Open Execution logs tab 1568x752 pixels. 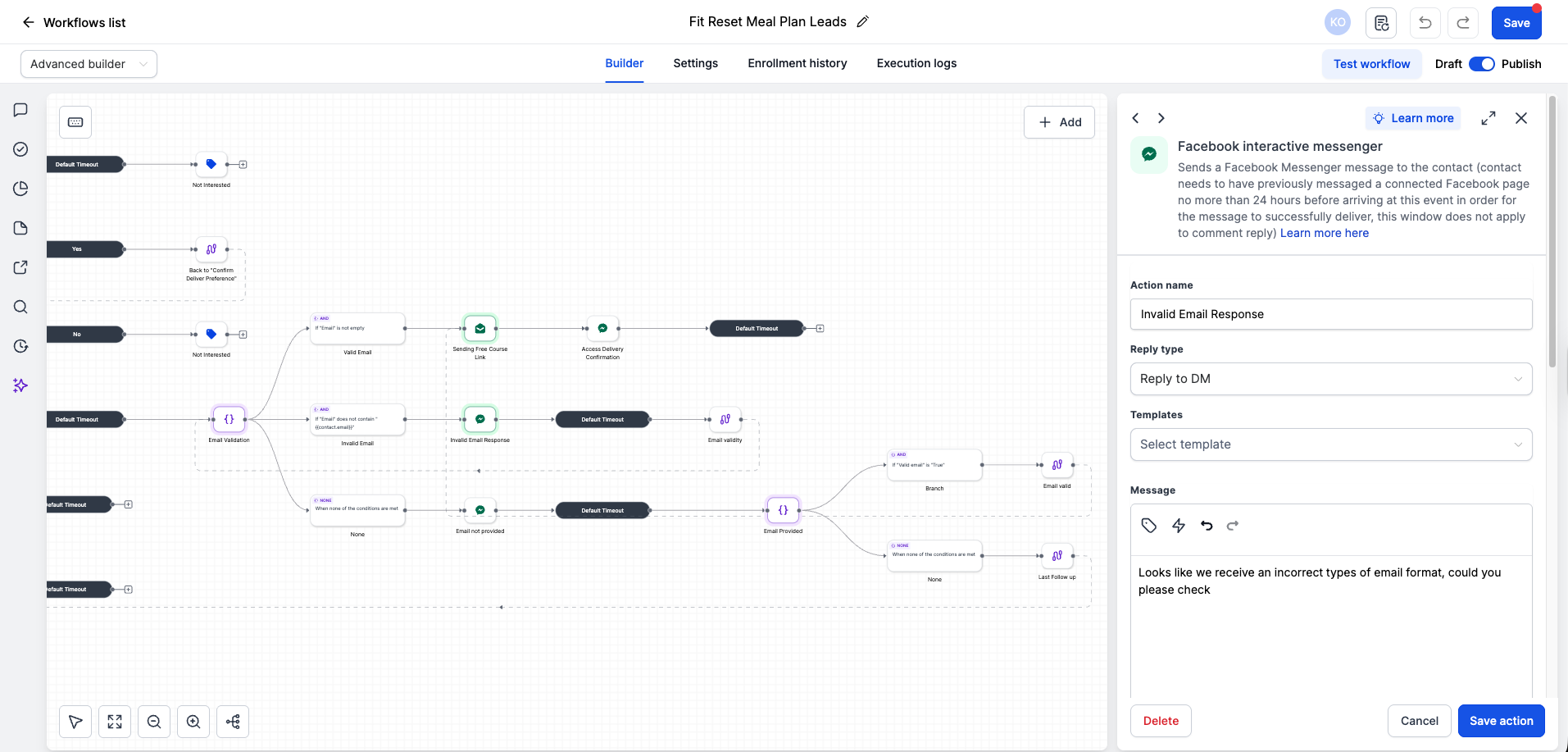916,63
